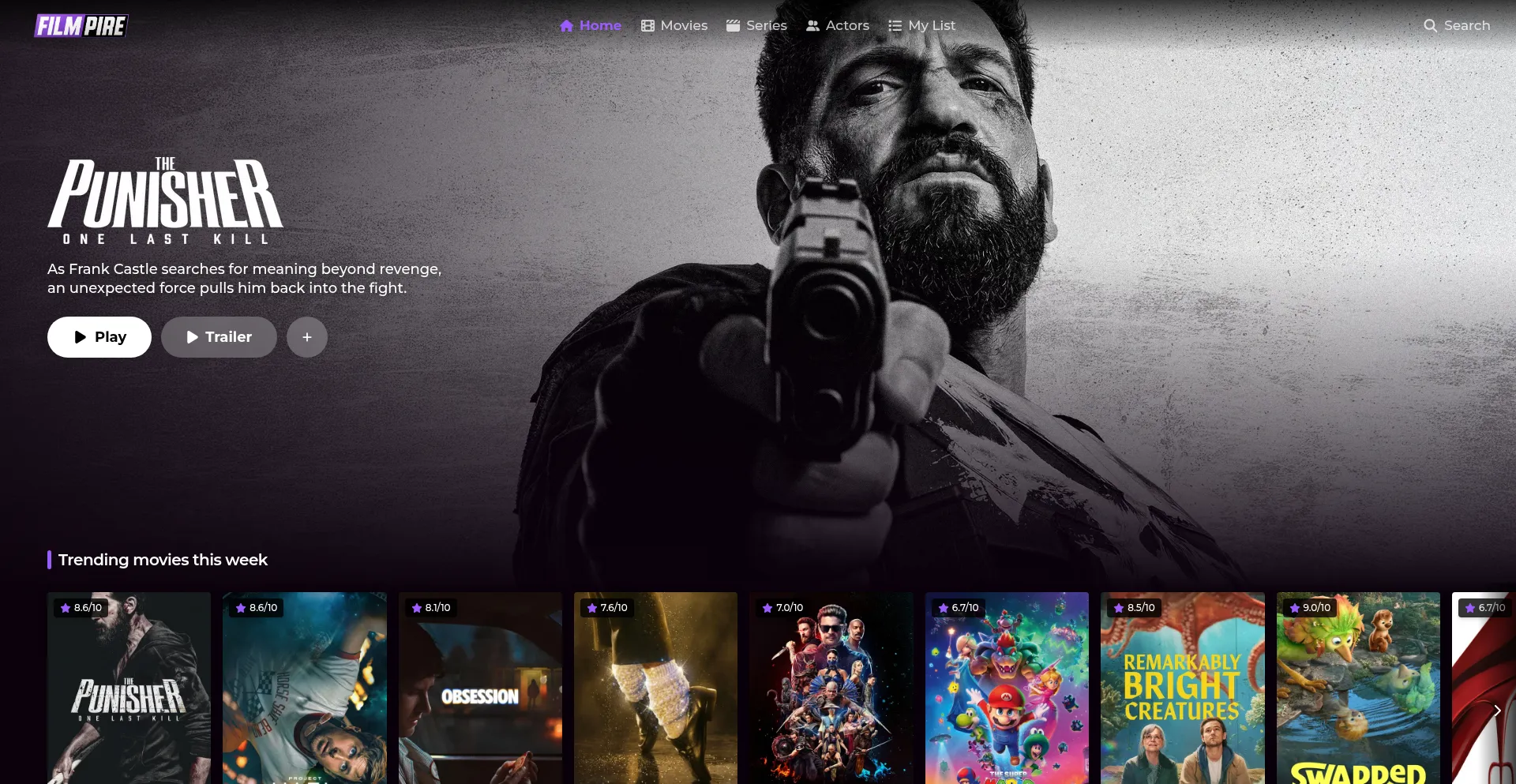1516x784 pixels.
Task: Open My List from navigation
Action: click(921, 25)
